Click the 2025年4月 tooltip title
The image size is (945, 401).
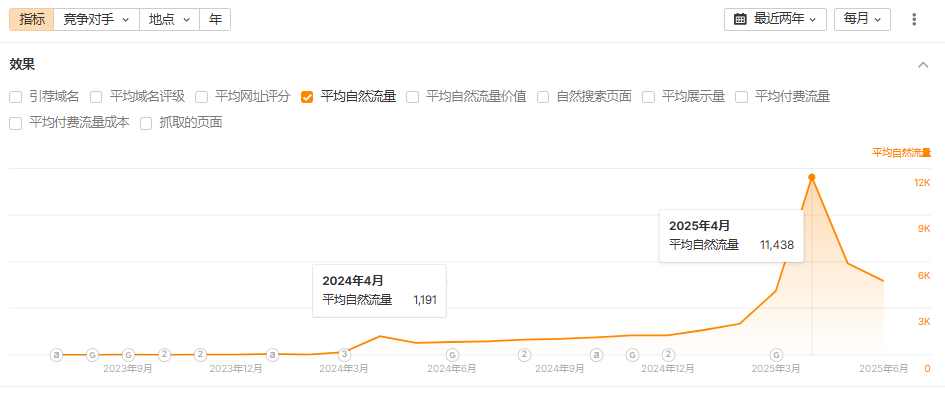699,226
